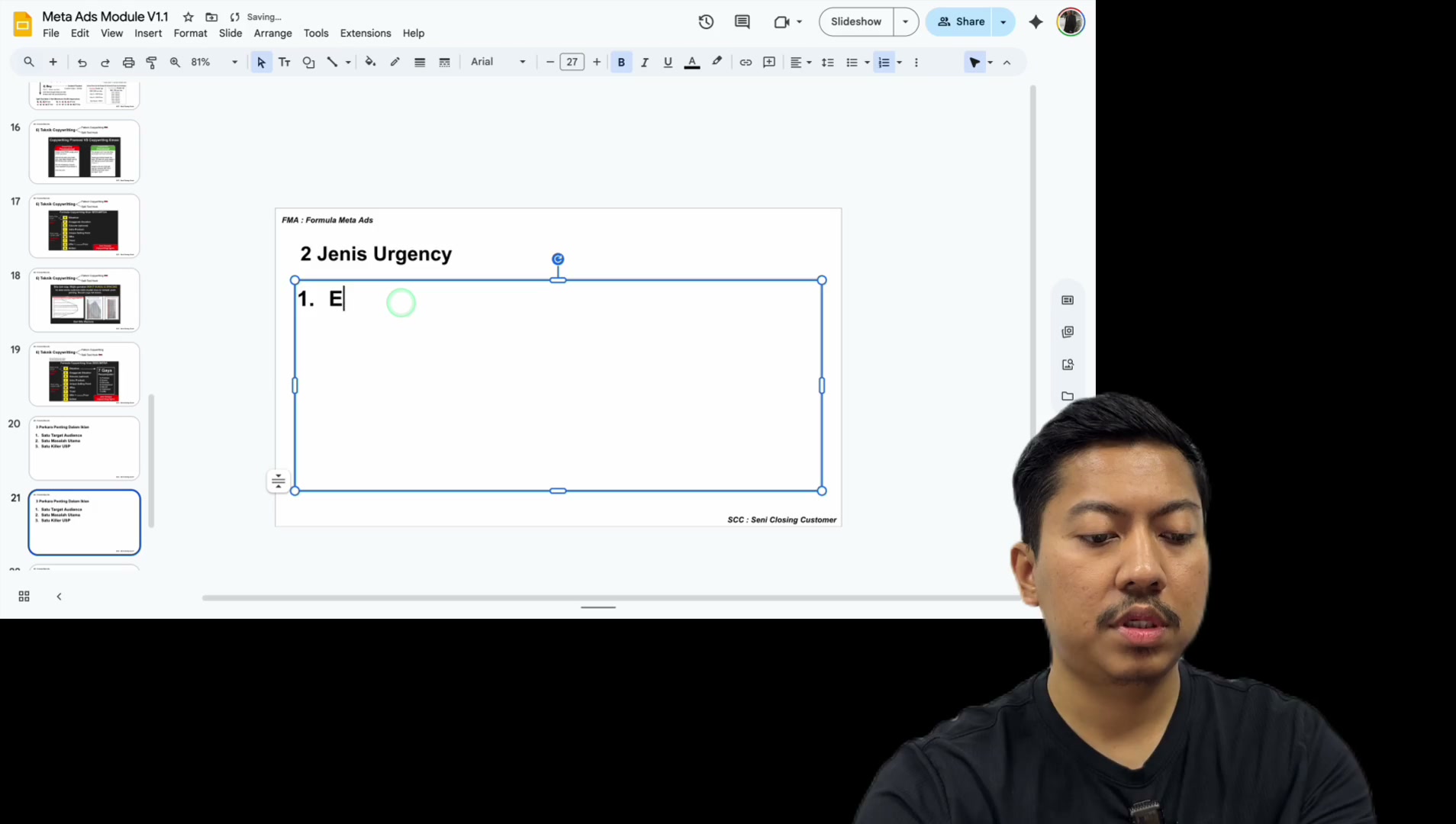1456x824 pixels.
Task: Open the Extensions menu
Action: coord(366,34)
